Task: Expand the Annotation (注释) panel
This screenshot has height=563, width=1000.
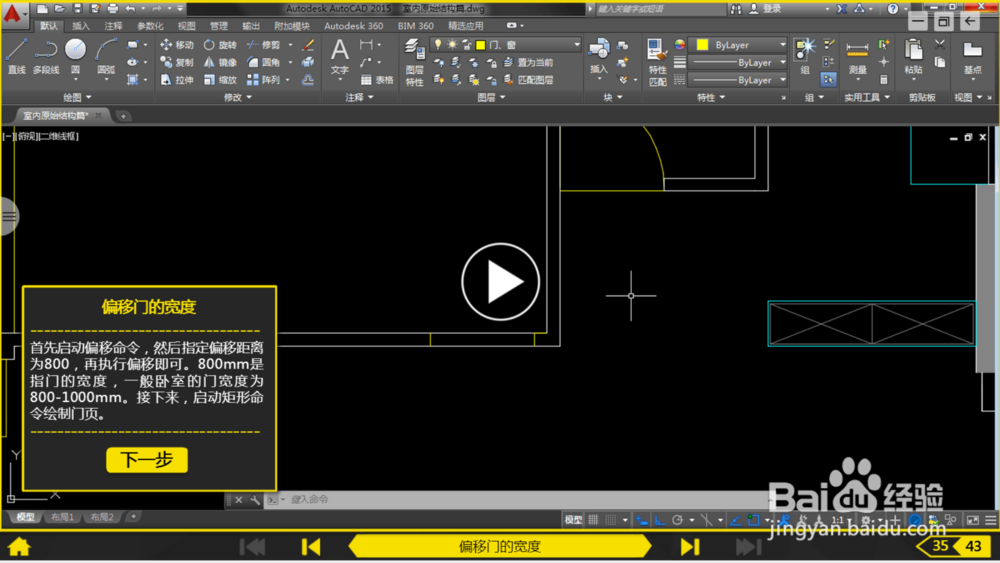Action: [360, 97]
